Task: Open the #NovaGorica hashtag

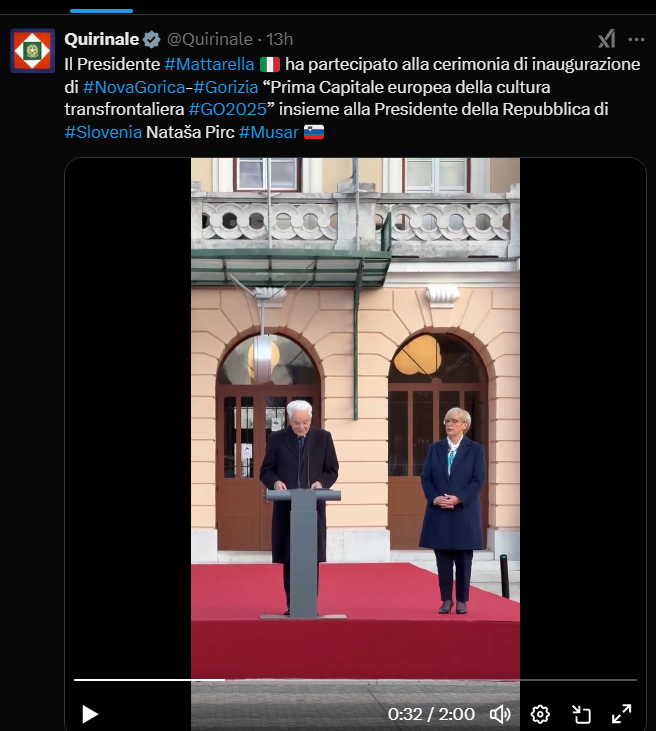Action: (134, 87)
